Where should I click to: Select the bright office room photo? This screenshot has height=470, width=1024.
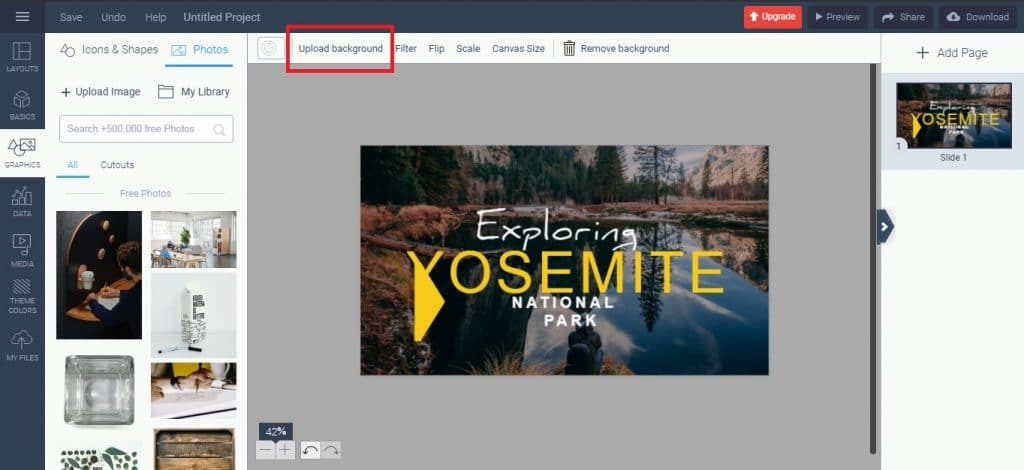point(194,239)
